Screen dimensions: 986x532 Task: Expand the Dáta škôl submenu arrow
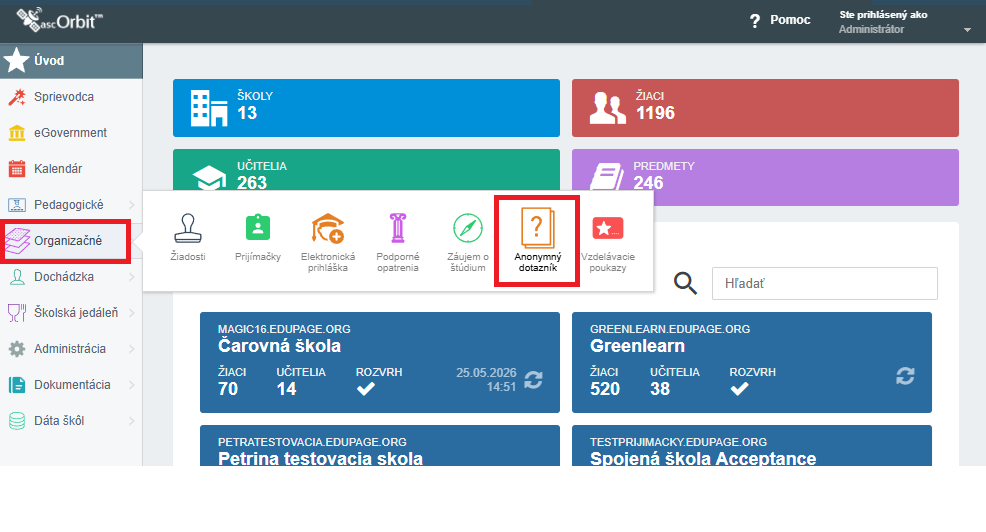[131, 421]
